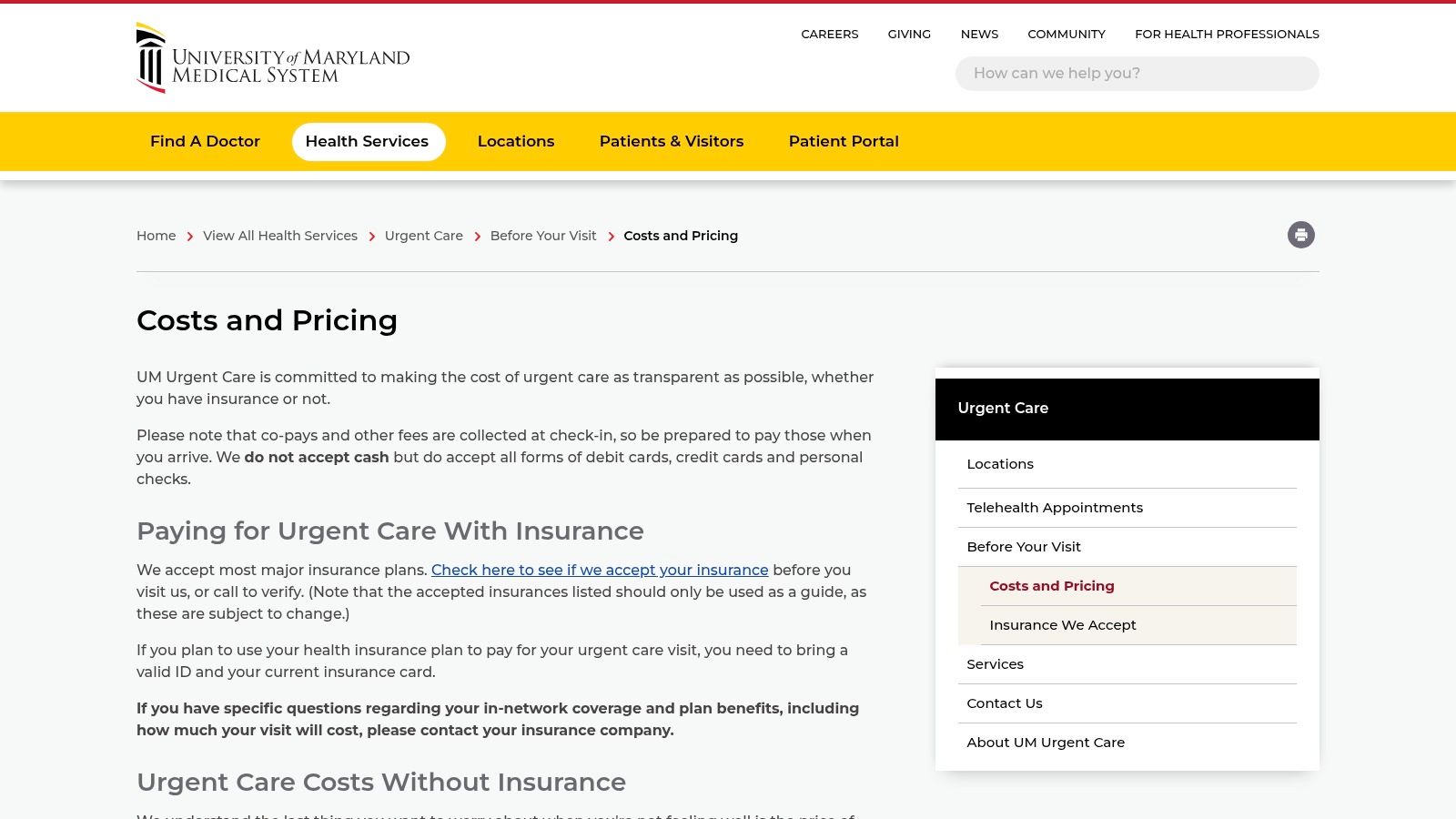Viewport: 1456px width, 819px height.
Task: Click the search box labeled How can we help you
Action: 1137,73
